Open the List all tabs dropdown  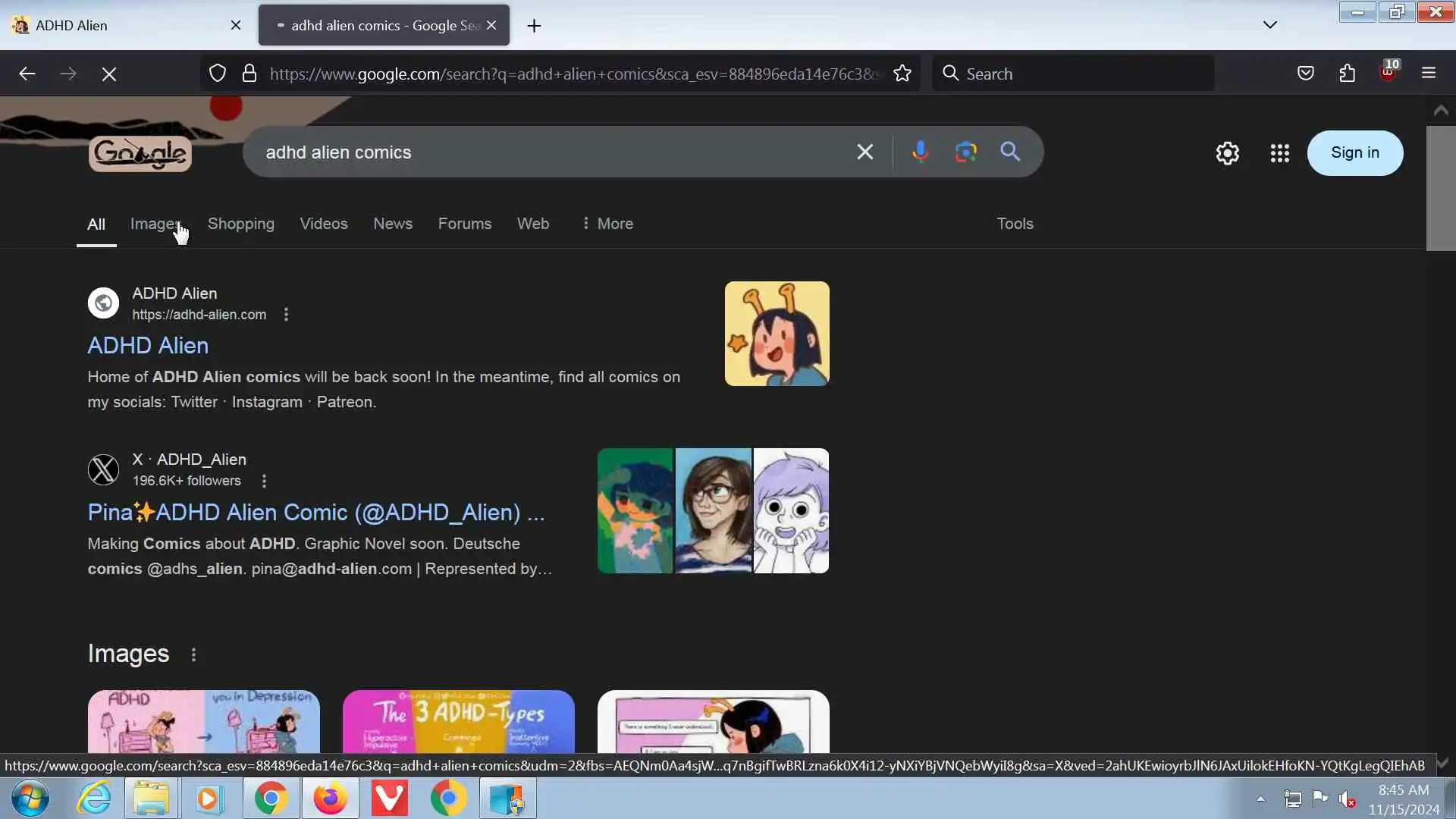(1270, 25)
